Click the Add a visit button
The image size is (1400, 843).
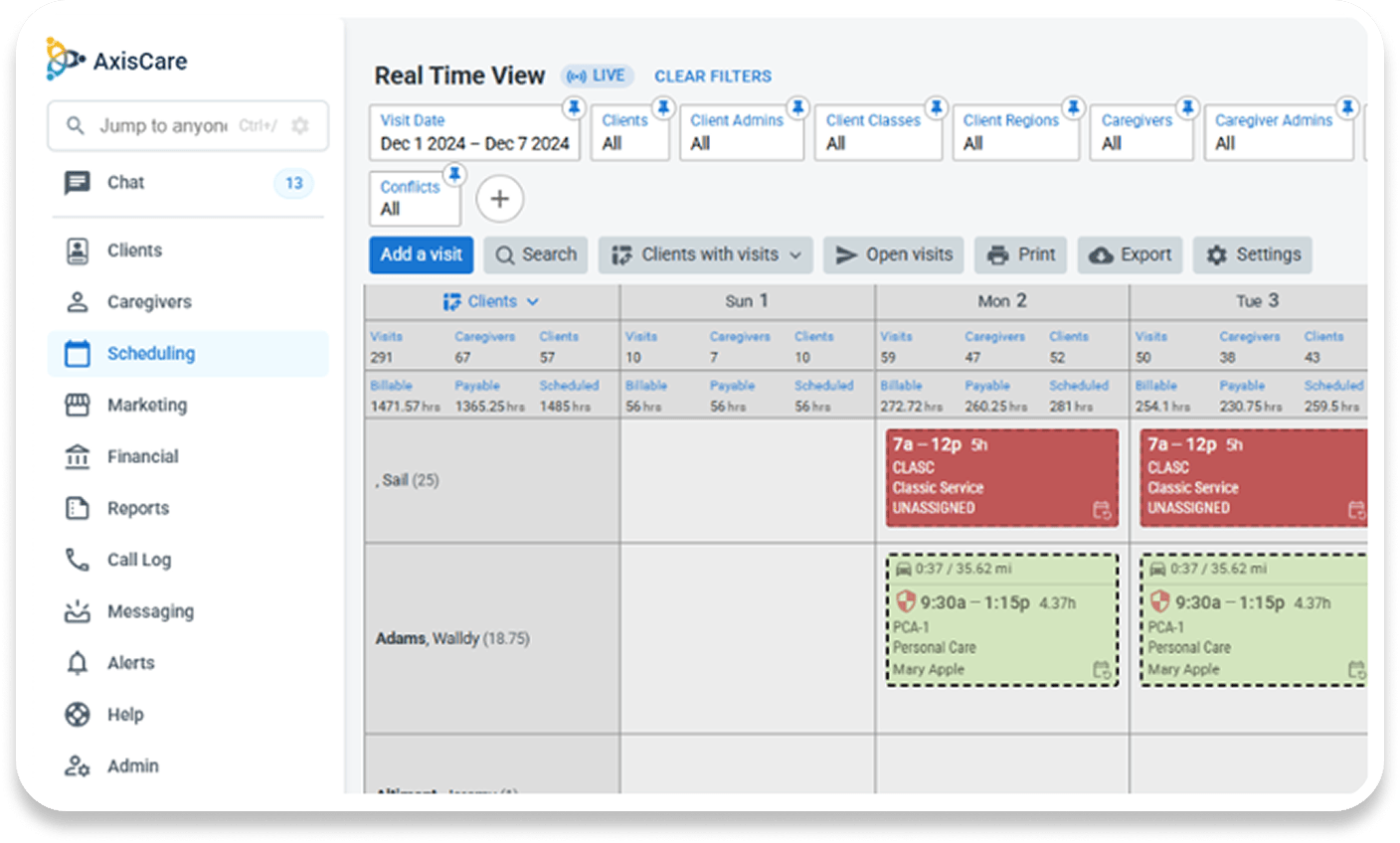(x=421, y=254)
